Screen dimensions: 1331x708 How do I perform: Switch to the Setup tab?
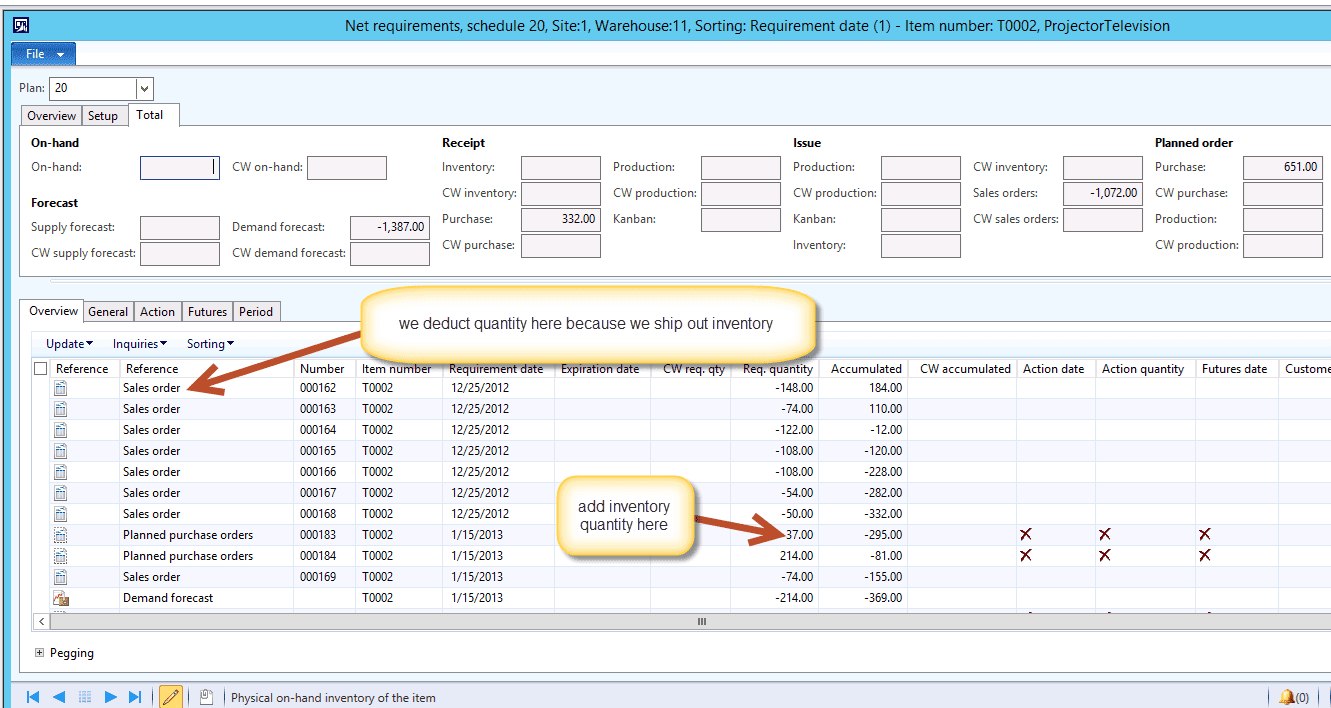click(104, 115)
